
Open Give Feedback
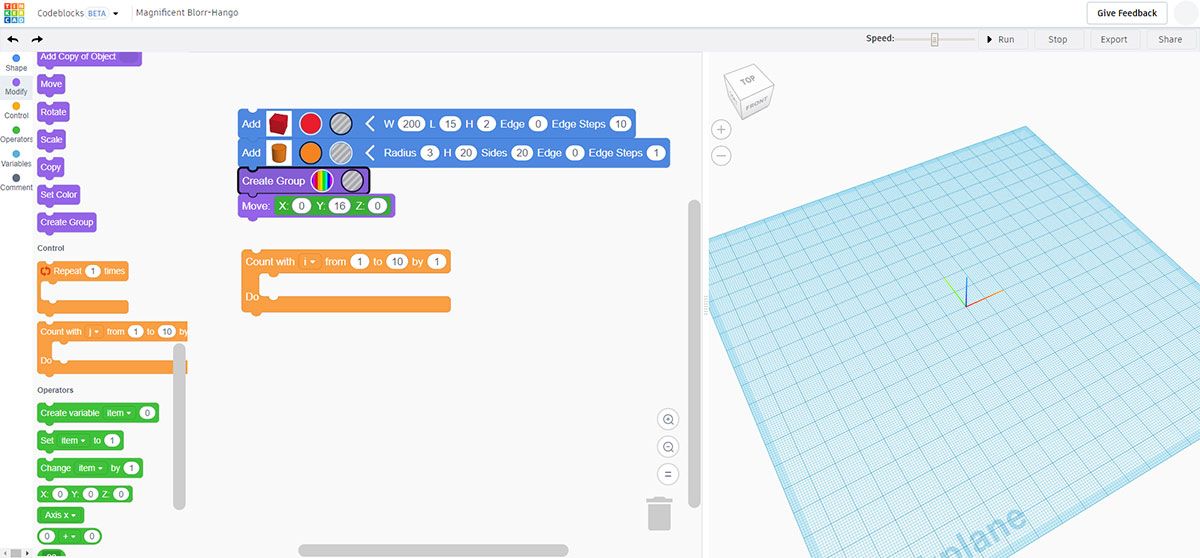(1127, 13)
